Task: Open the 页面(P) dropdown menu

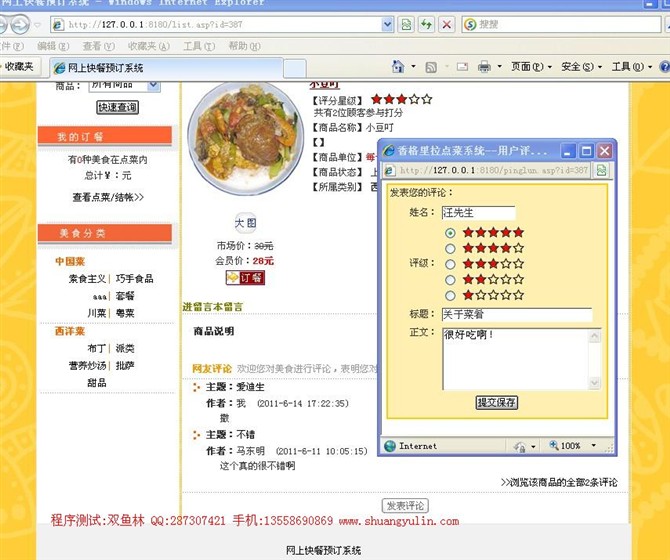Action: (x=532, y=67)
